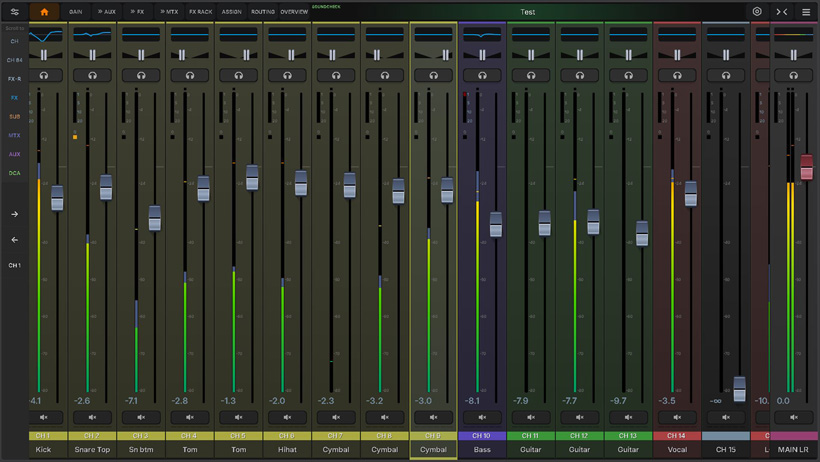Open the Snare Top EQ curve
820x462 pixels.
tap(92, 35)
